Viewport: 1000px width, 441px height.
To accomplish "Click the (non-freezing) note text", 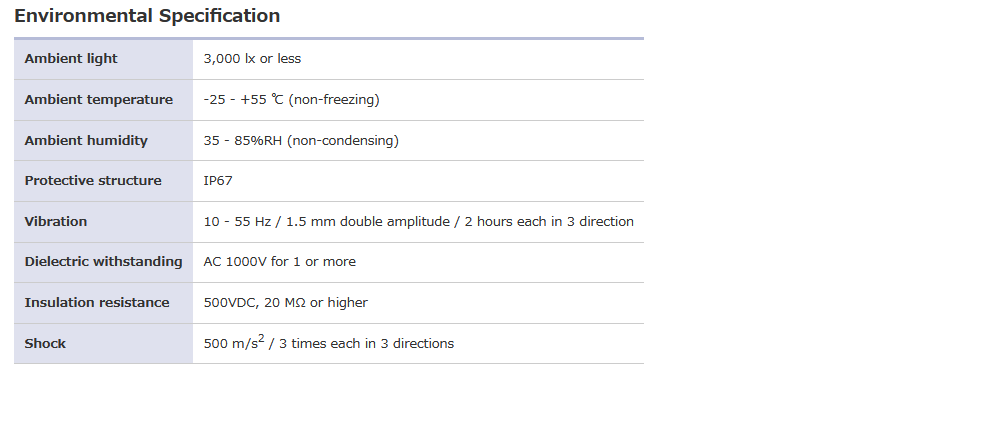I will (334, 100).
